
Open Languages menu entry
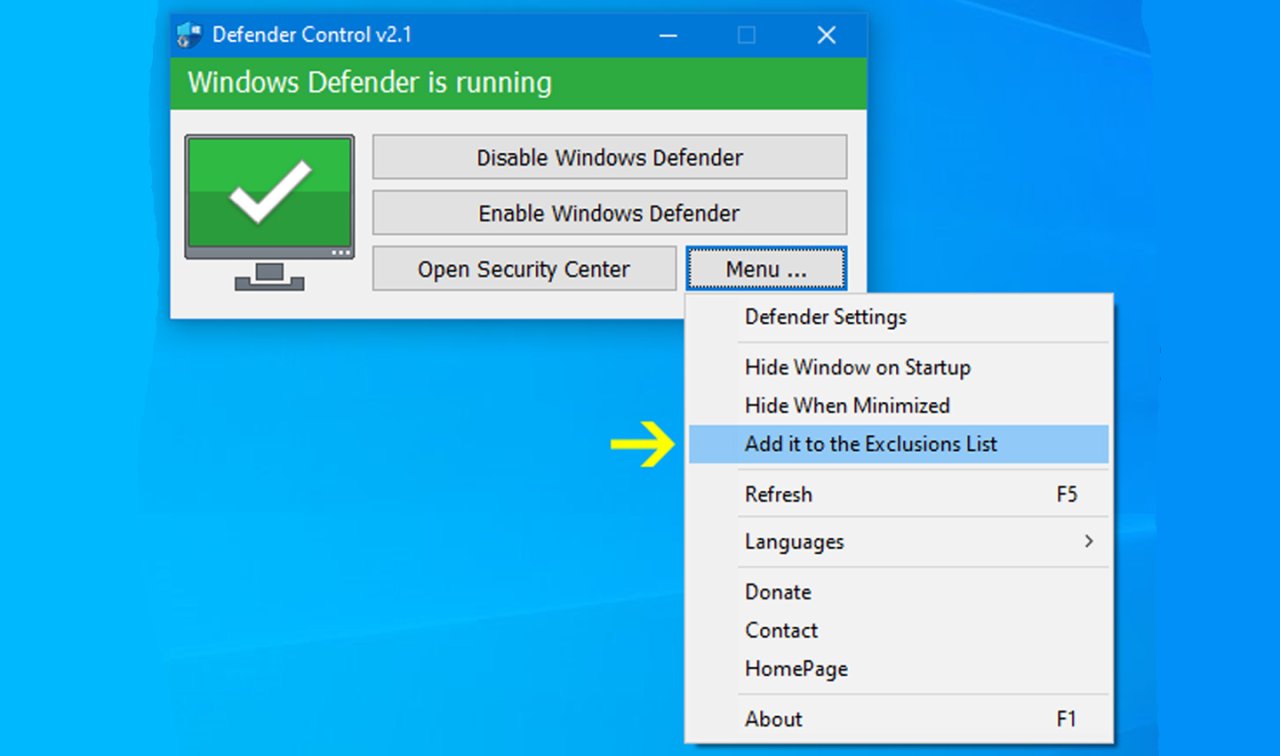pos(794,542)
